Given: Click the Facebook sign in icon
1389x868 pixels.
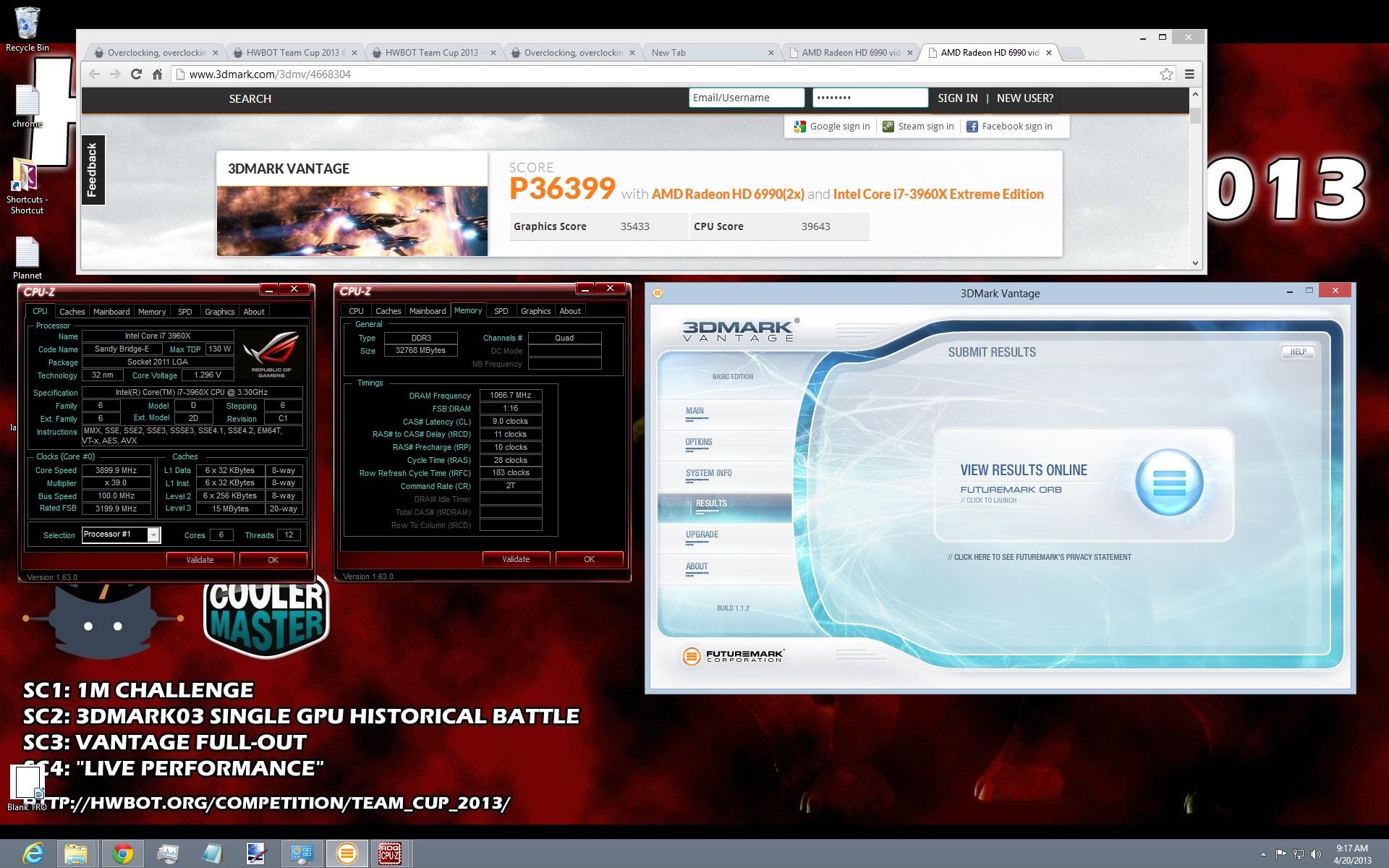Looking at the screenshot, I should click(x=972, y=127).
